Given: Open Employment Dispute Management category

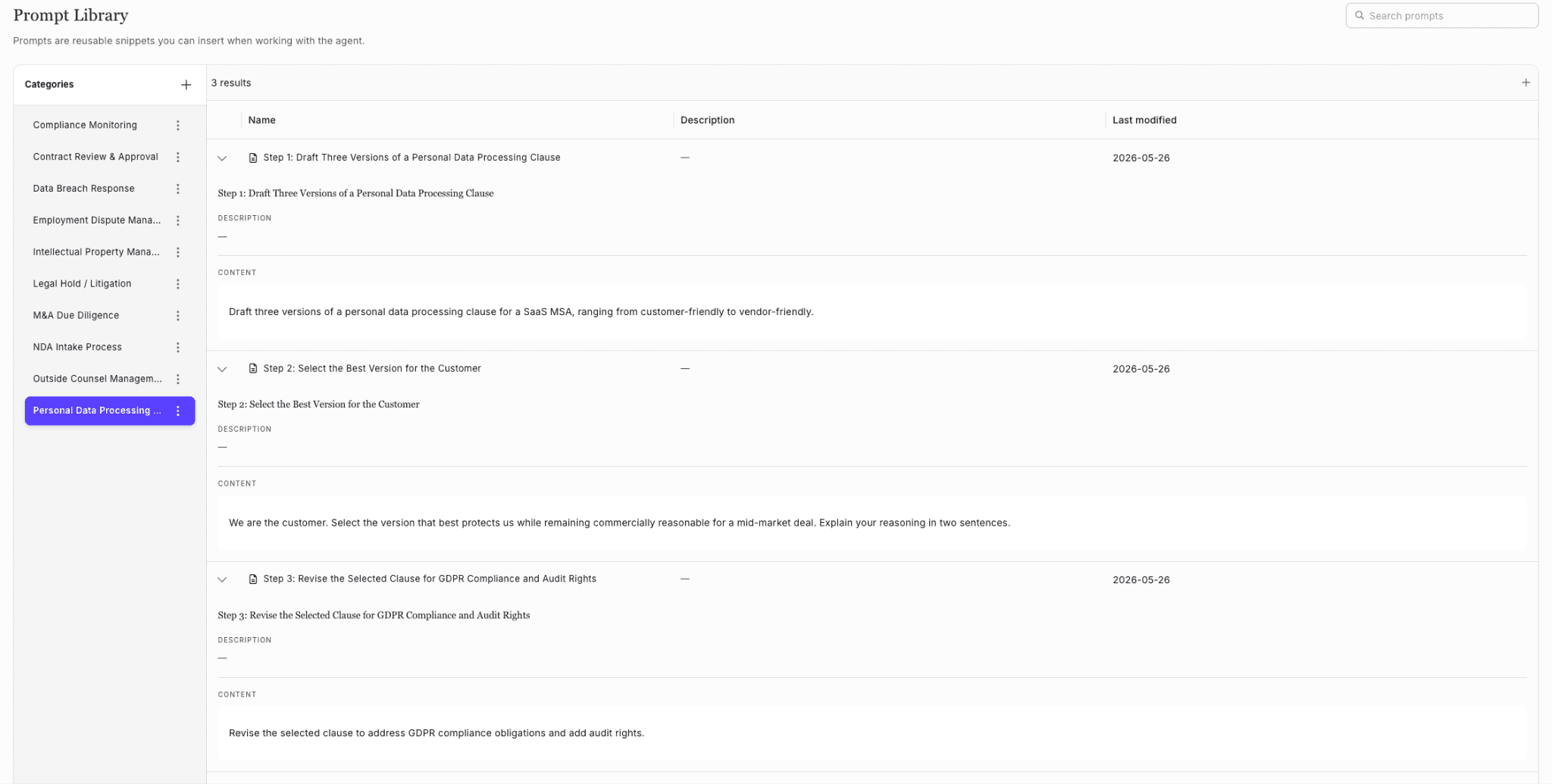Looking at the screenshot, I should coord(110,220).
